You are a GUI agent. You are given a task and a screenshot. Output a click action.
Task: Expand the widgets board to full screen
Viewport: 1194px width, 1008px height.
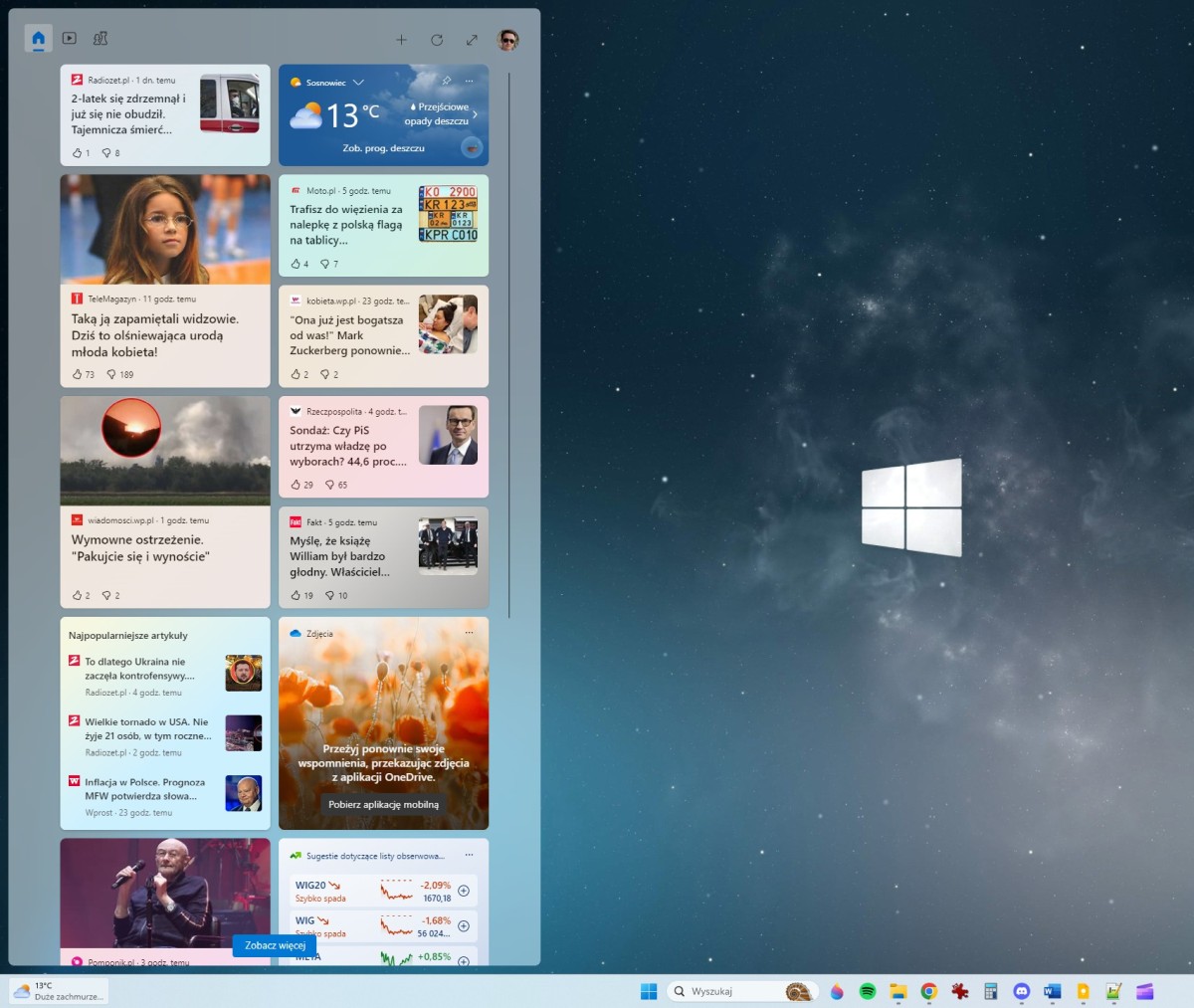click(x=472, y=40)
